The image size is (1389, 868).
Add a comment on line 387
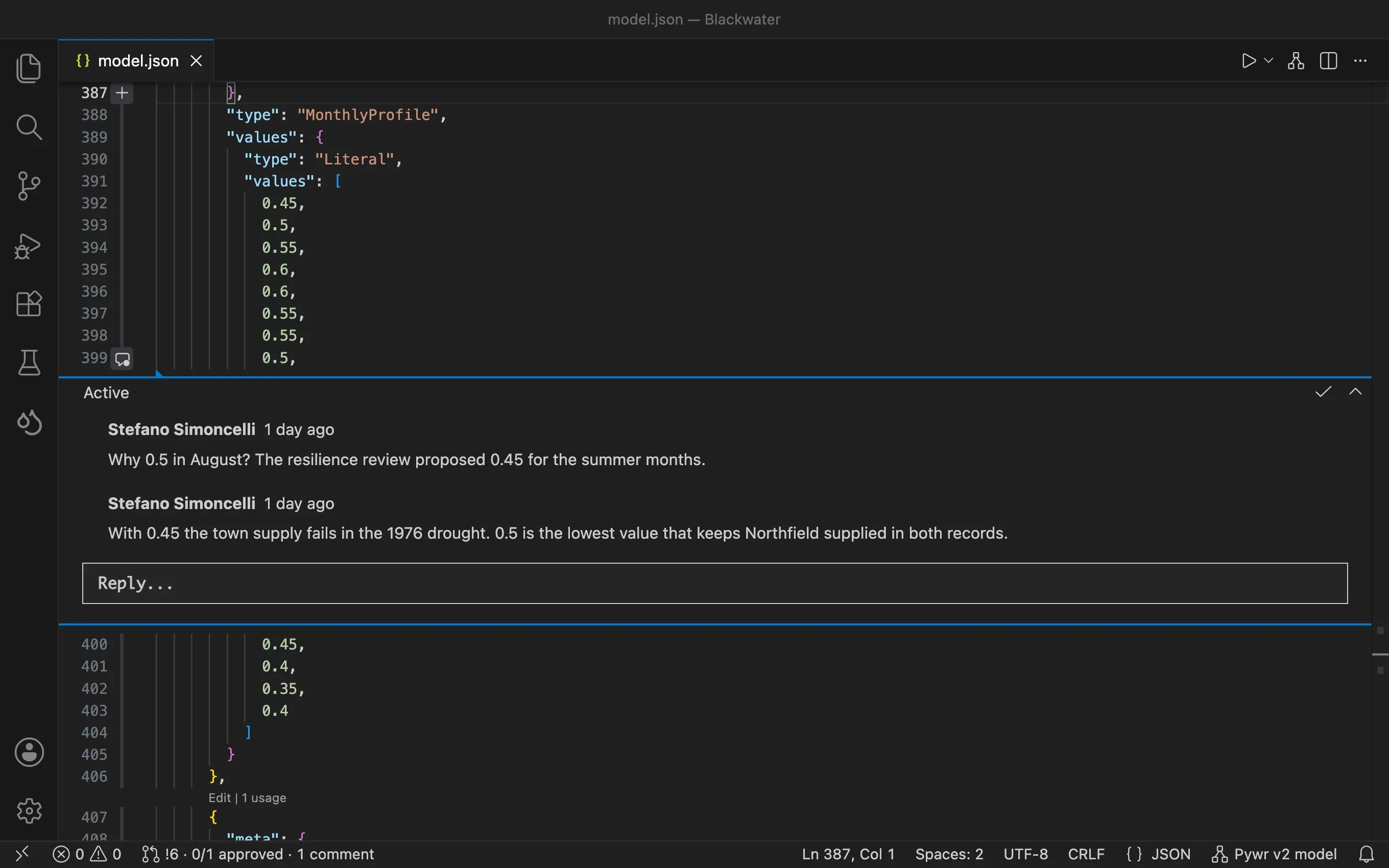pos(122,93)
